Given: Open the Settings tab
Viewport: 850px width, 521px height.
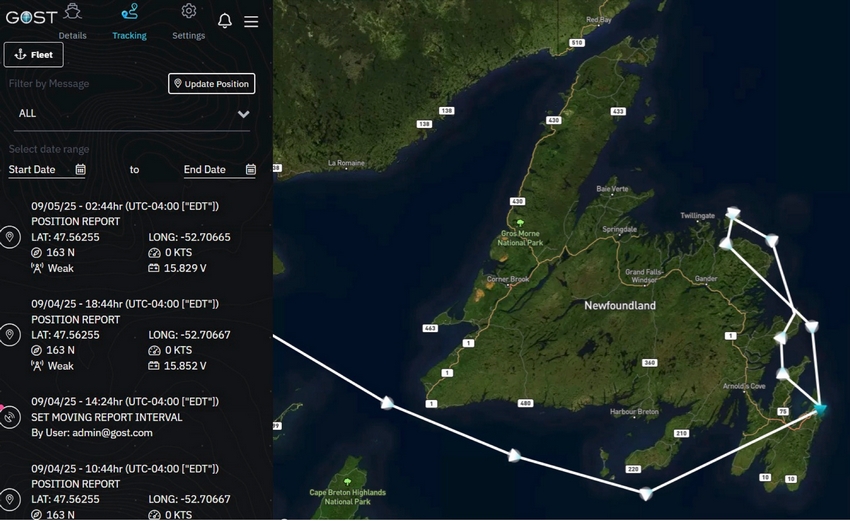Looking at the screenshot, I should pyautogui.click(x=188, y=22).
